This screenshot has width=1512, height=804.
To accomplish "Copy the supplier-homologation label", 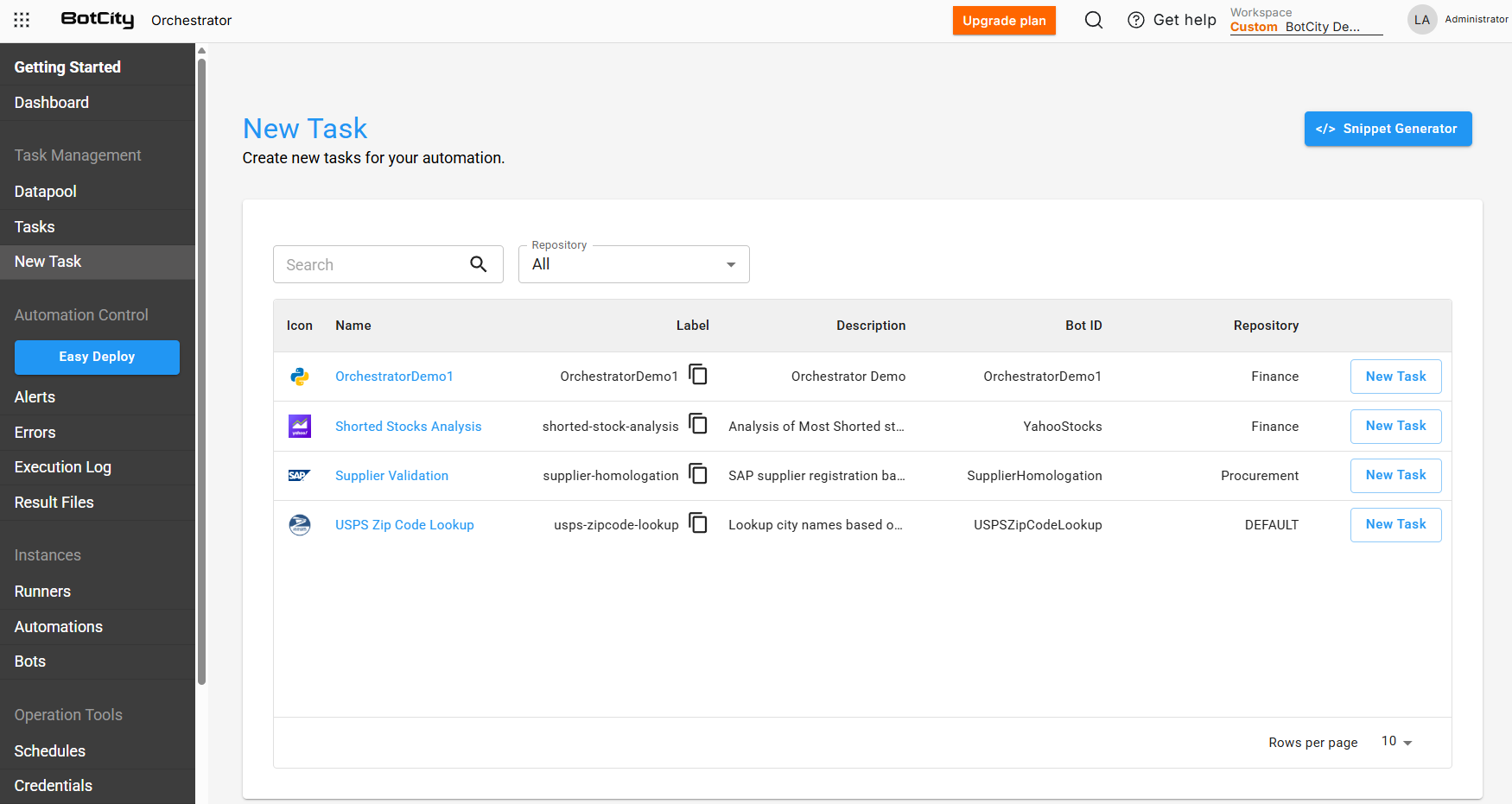I will (698, 474).
